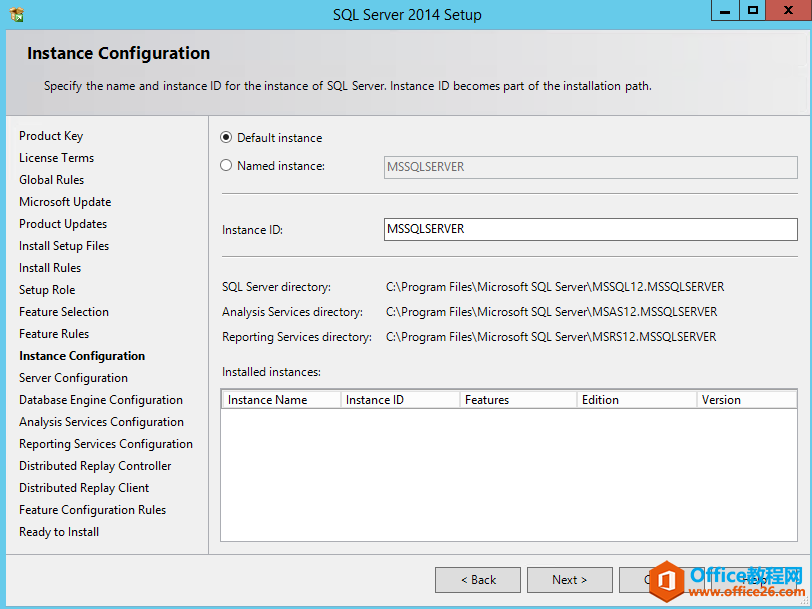The height and width of the screenshot is (609, 812).
Task: Select Setup Role step in sidebar
Action: [47, 290]
